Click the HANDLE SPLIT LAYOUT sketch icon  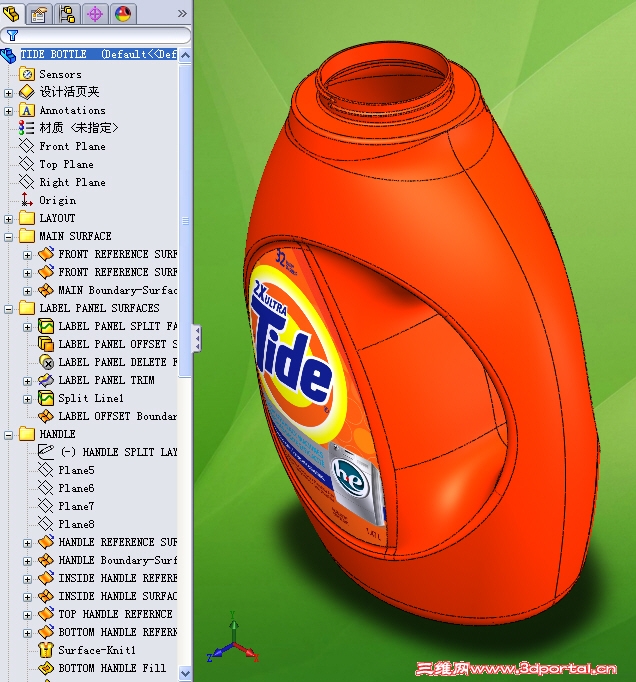click(x=46, y=452)
